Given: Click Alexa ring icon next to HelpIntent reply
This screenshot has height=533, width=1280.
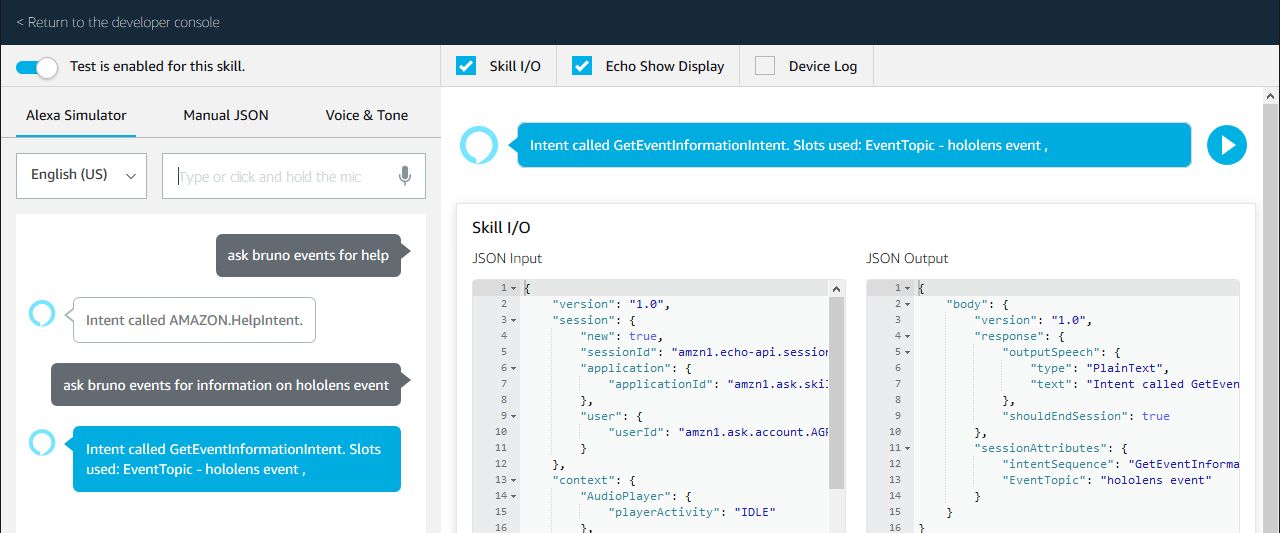Looking at the screenshot, I should point(42,314).
